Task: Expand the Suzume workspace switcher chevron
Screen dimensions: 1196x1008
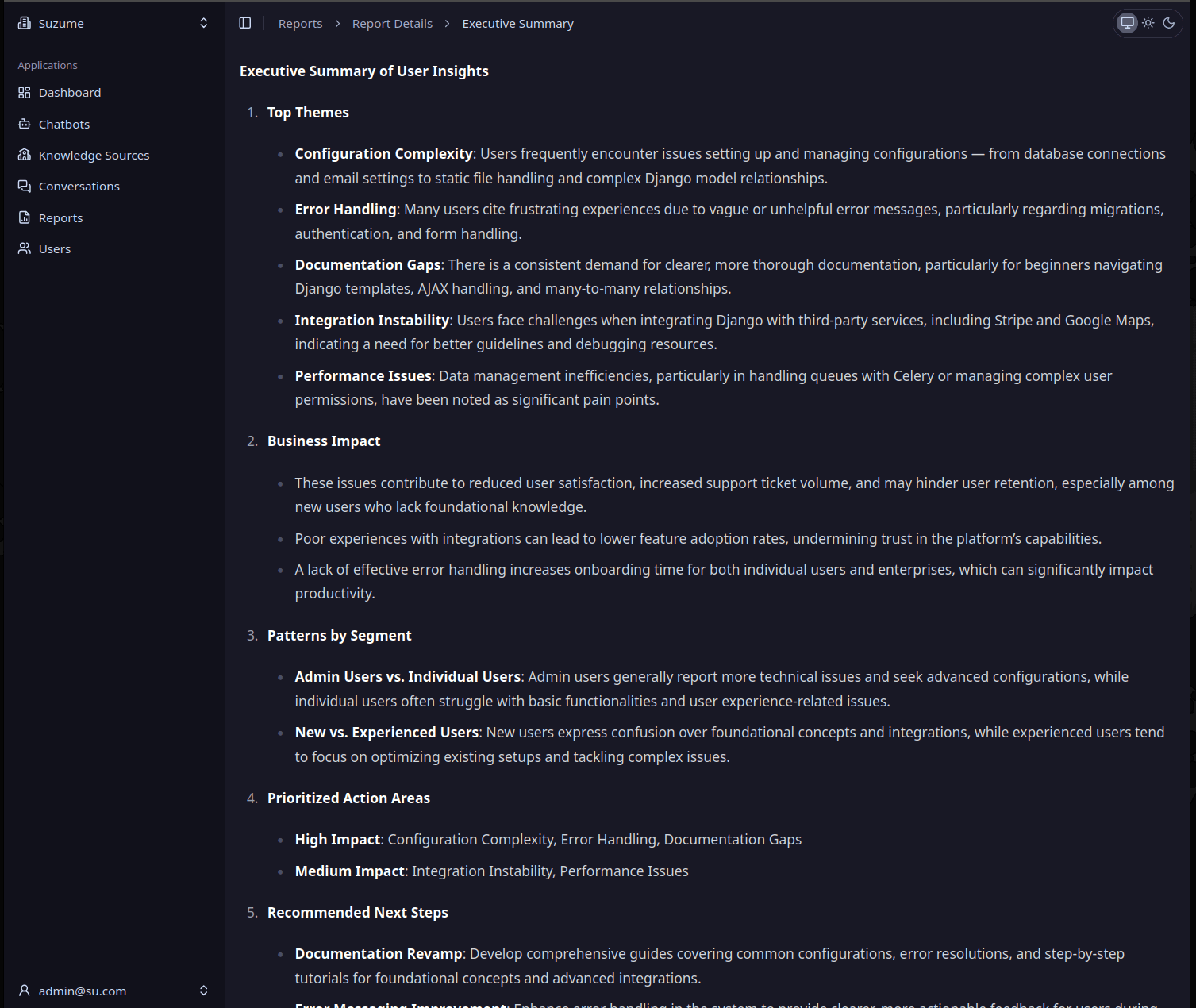Action: [203, 23]
